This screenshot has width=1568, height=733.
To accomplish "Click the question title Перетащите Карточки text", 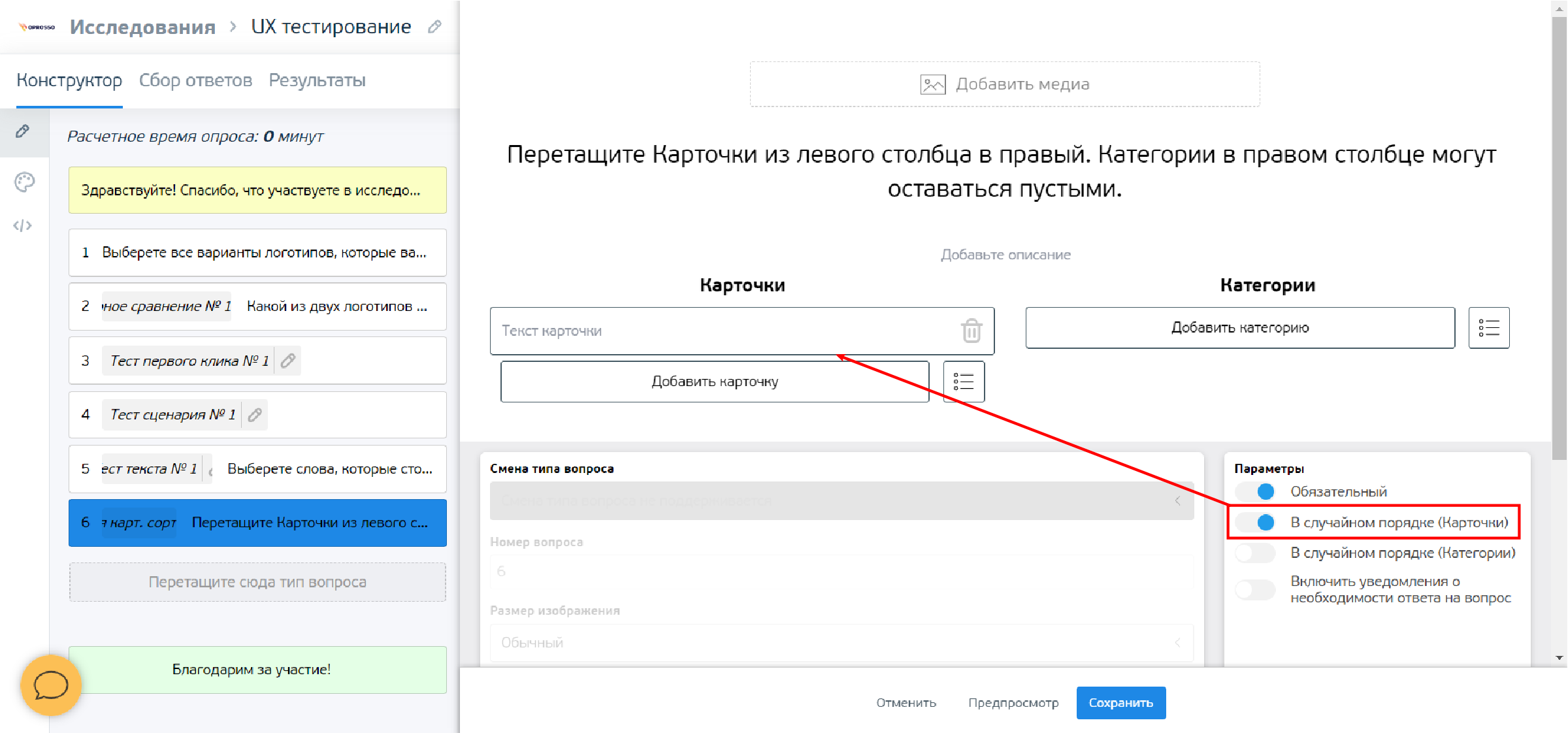I will point(1002,171).
